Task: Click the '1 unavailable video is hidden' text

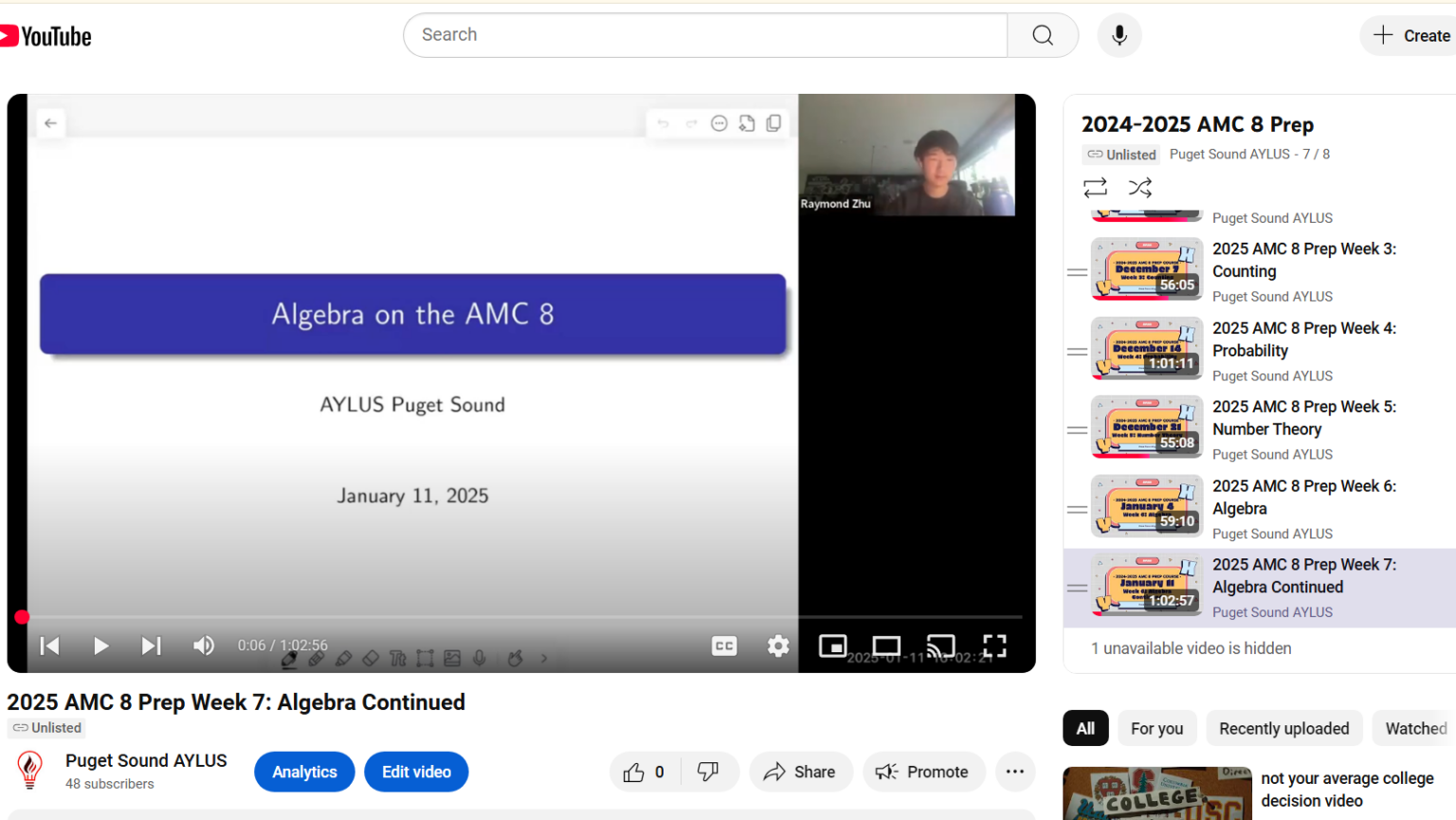Action: 1191,648
